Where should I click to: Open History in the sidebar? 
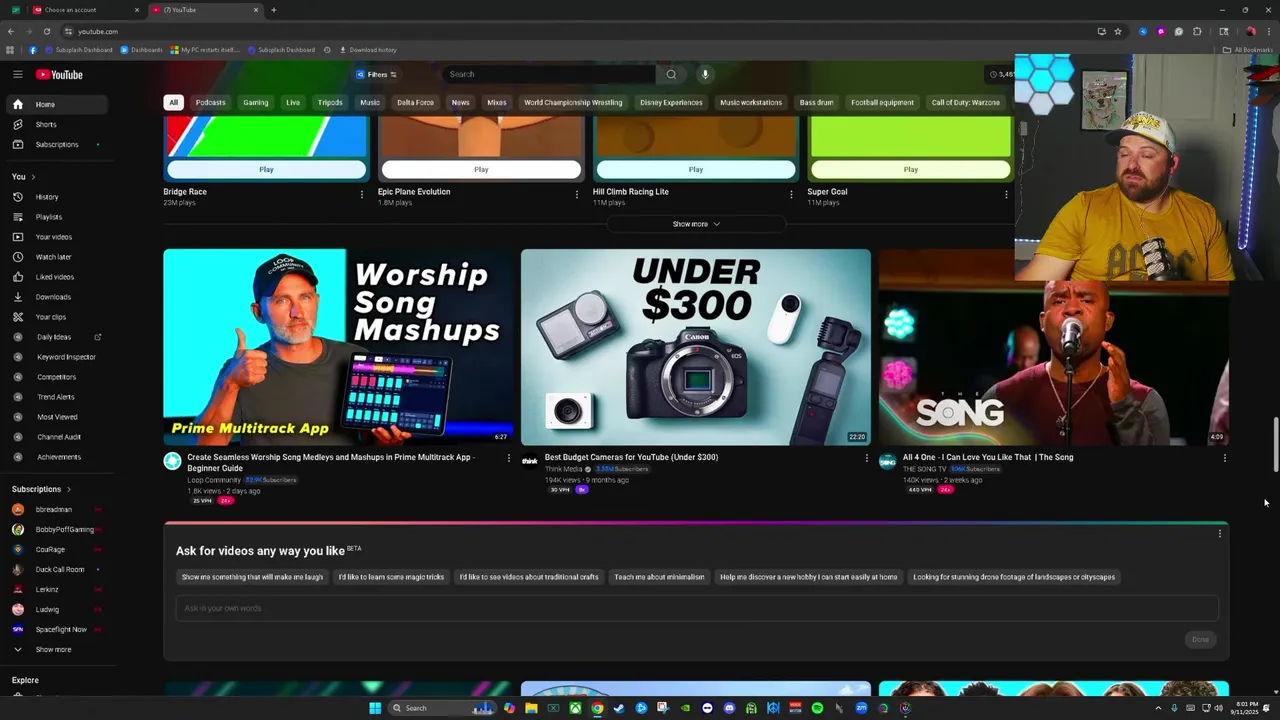pos(57,197)
